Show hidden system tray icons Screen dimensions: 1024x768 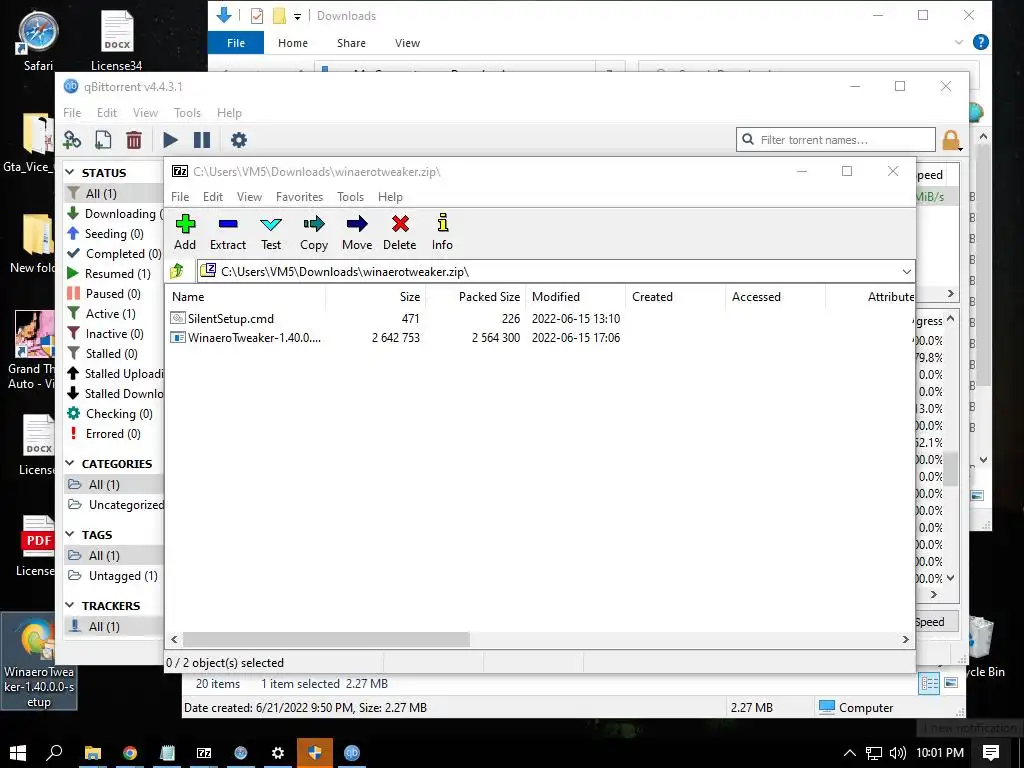coord(850,753)
